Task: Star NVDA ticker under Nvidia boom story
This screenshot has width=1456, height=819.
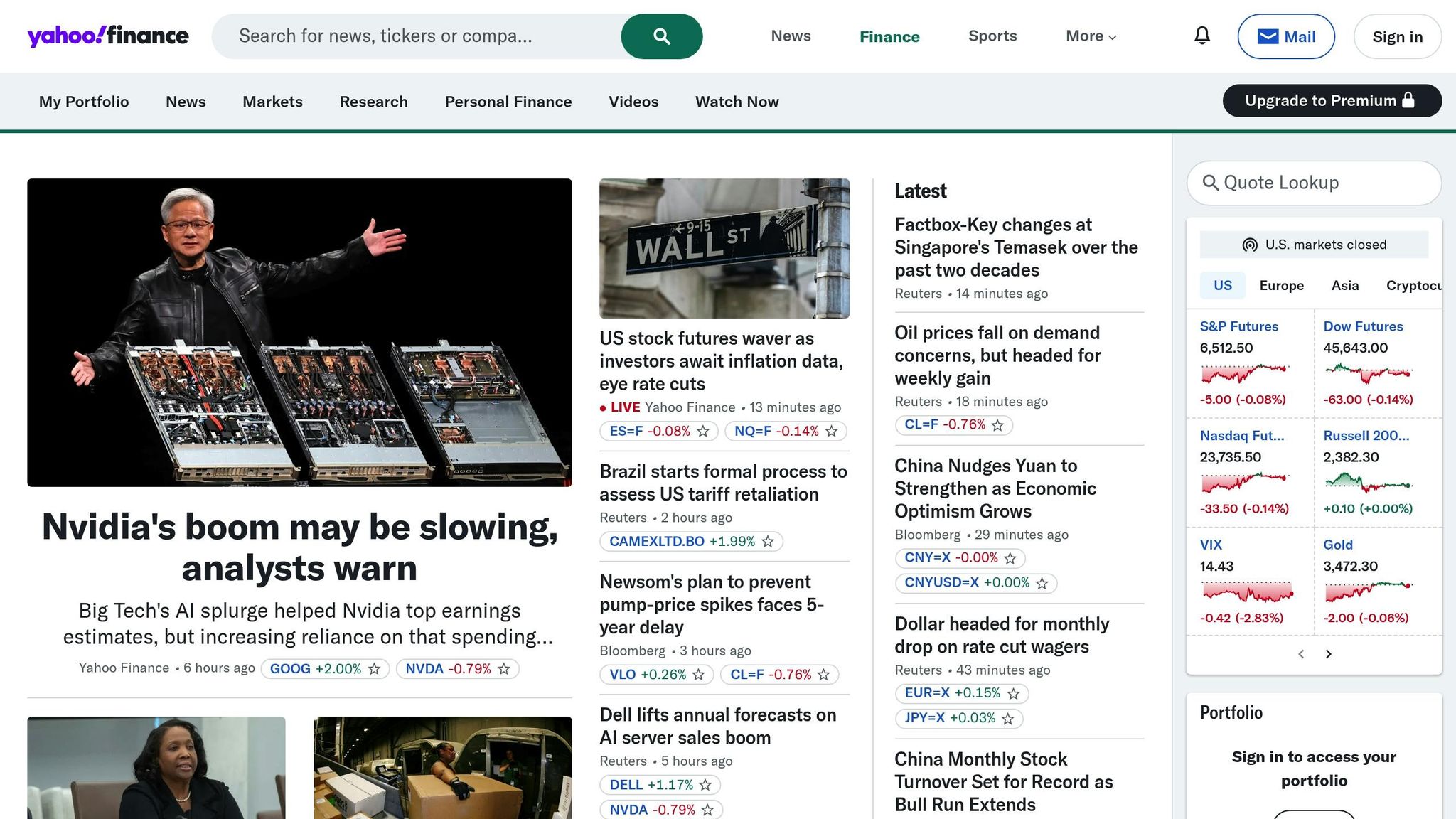Action: [x=504, y=669]
